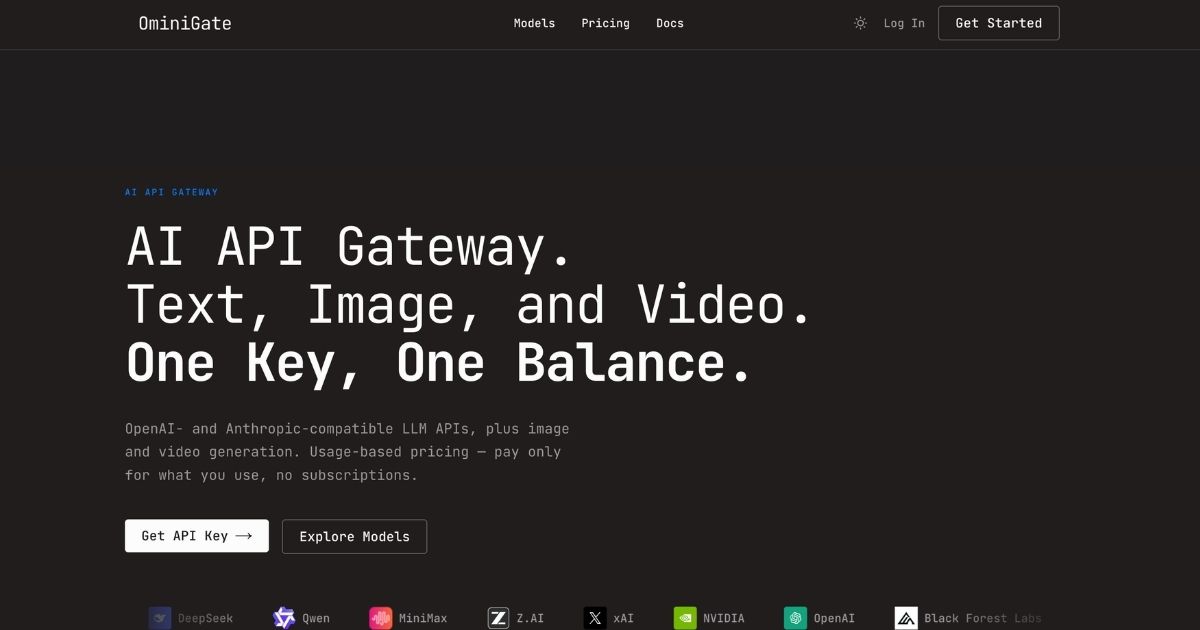Click the DeepSeek provider name text

pyautogui.click(x=205, y=618)
